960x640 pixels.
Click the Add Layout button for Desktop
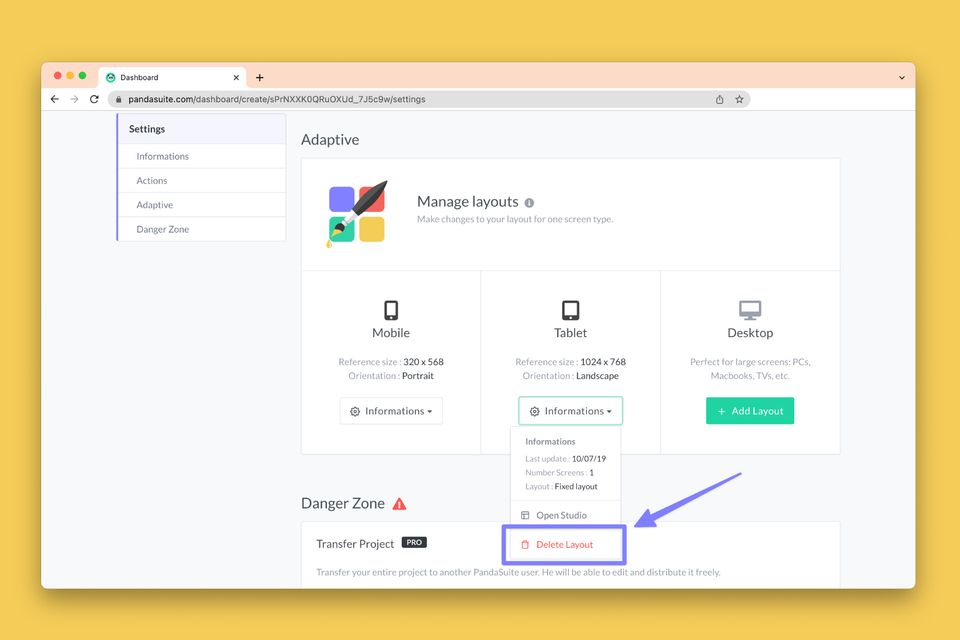tap(750, 410)
